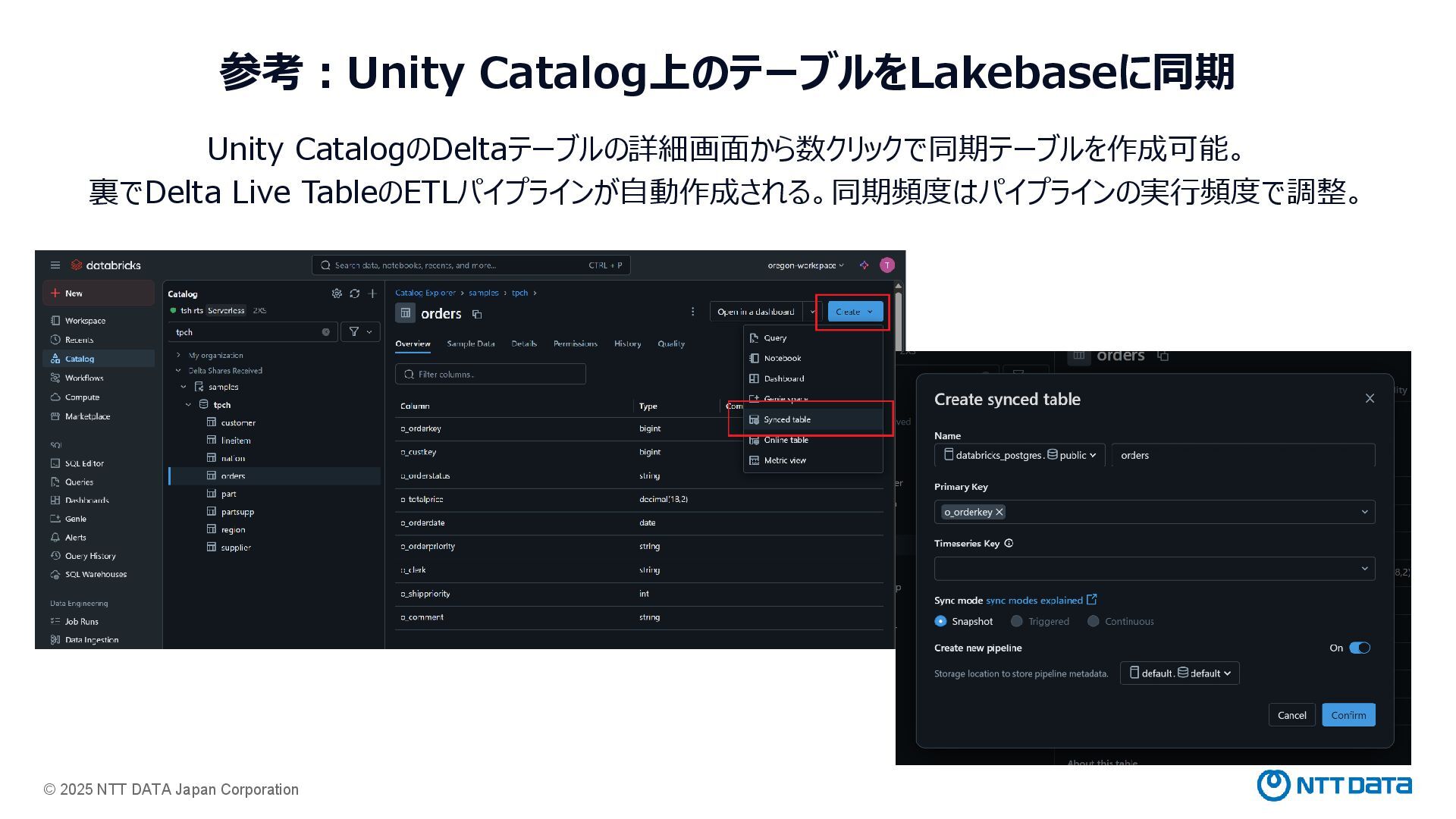The height and width of the screenshot is (819, 1456).
Task: Expand the Primary Key dropdown
Action: pos(1364,512)
